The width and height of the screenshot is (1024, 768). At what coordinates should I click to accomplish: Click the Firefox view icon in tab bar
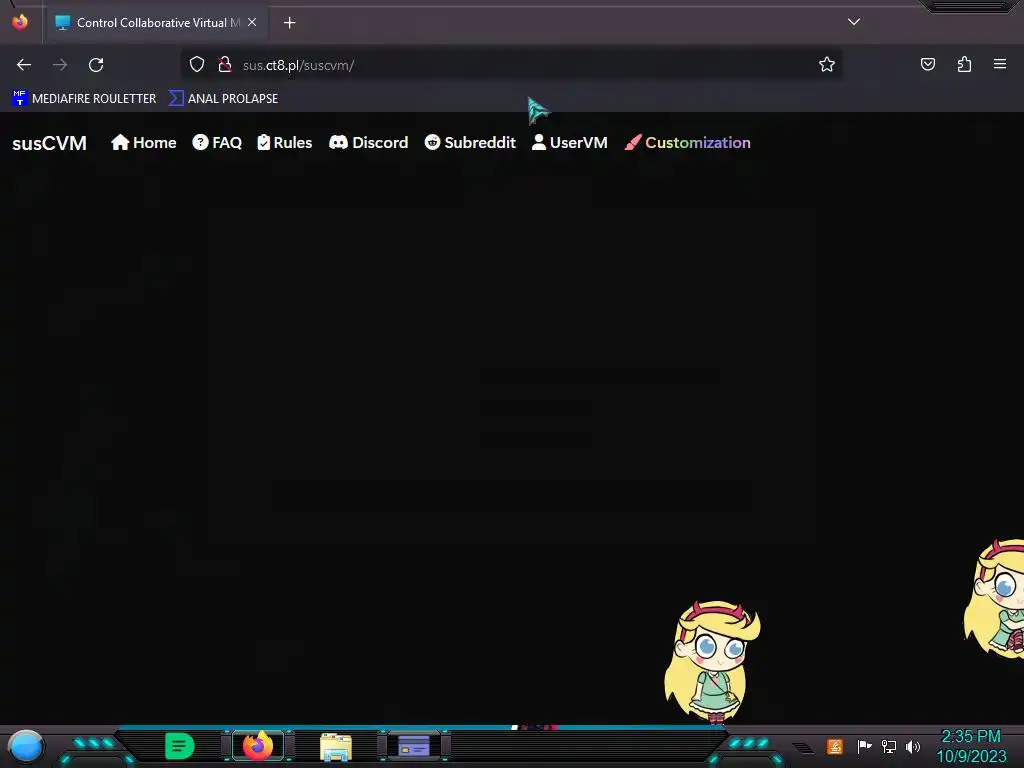20,22
